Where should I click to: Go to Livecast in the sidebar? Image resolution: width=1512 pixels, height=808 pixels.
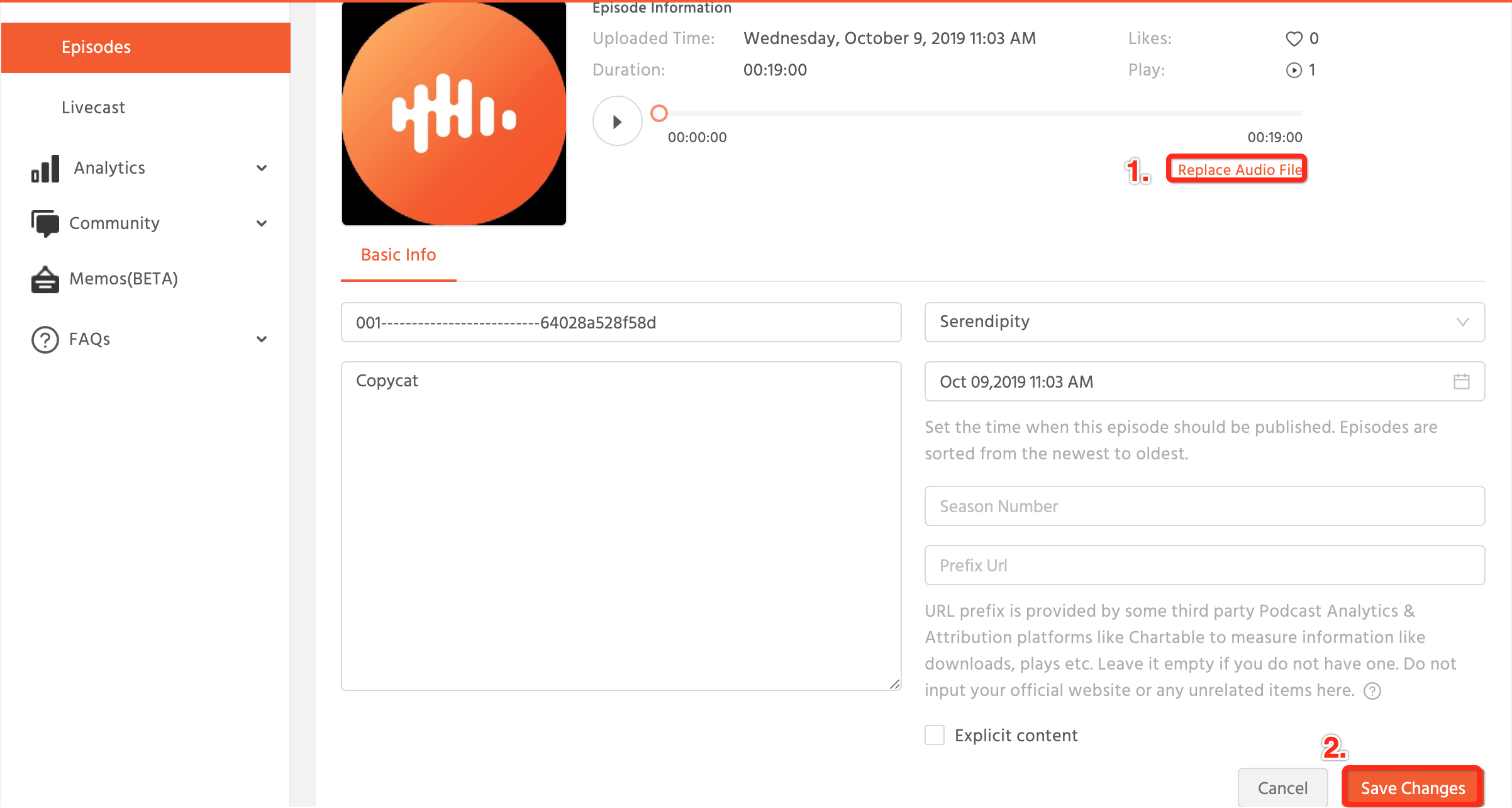(94, 108)
